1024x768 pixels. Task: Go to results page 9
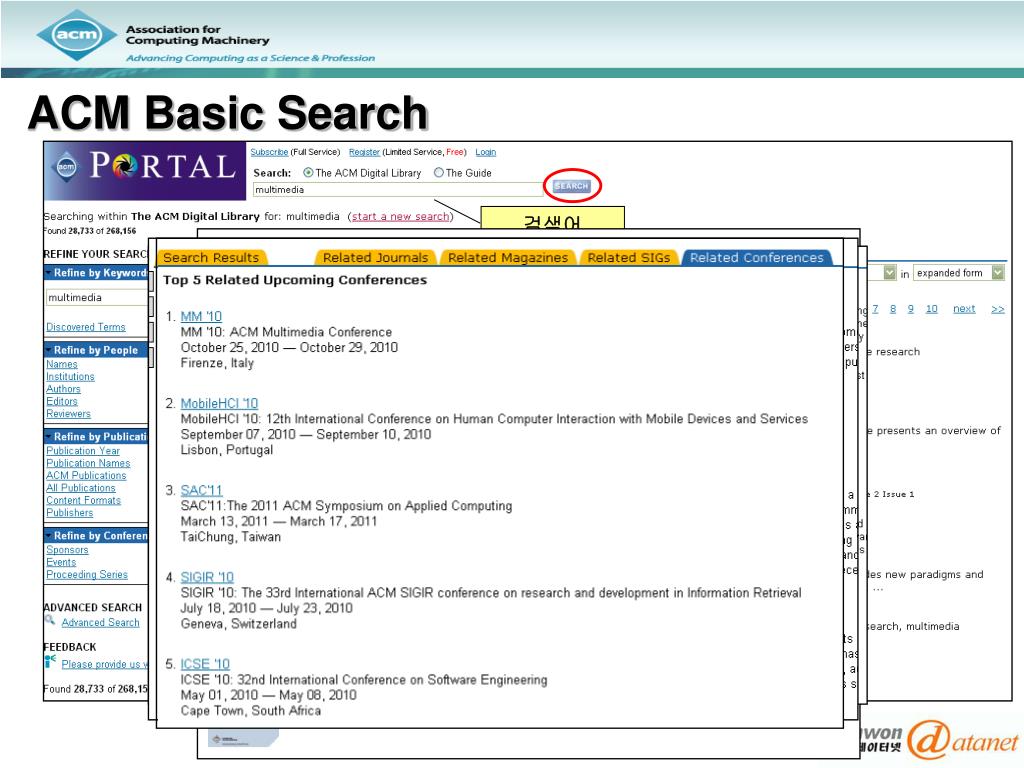click(x=910, y=309)
